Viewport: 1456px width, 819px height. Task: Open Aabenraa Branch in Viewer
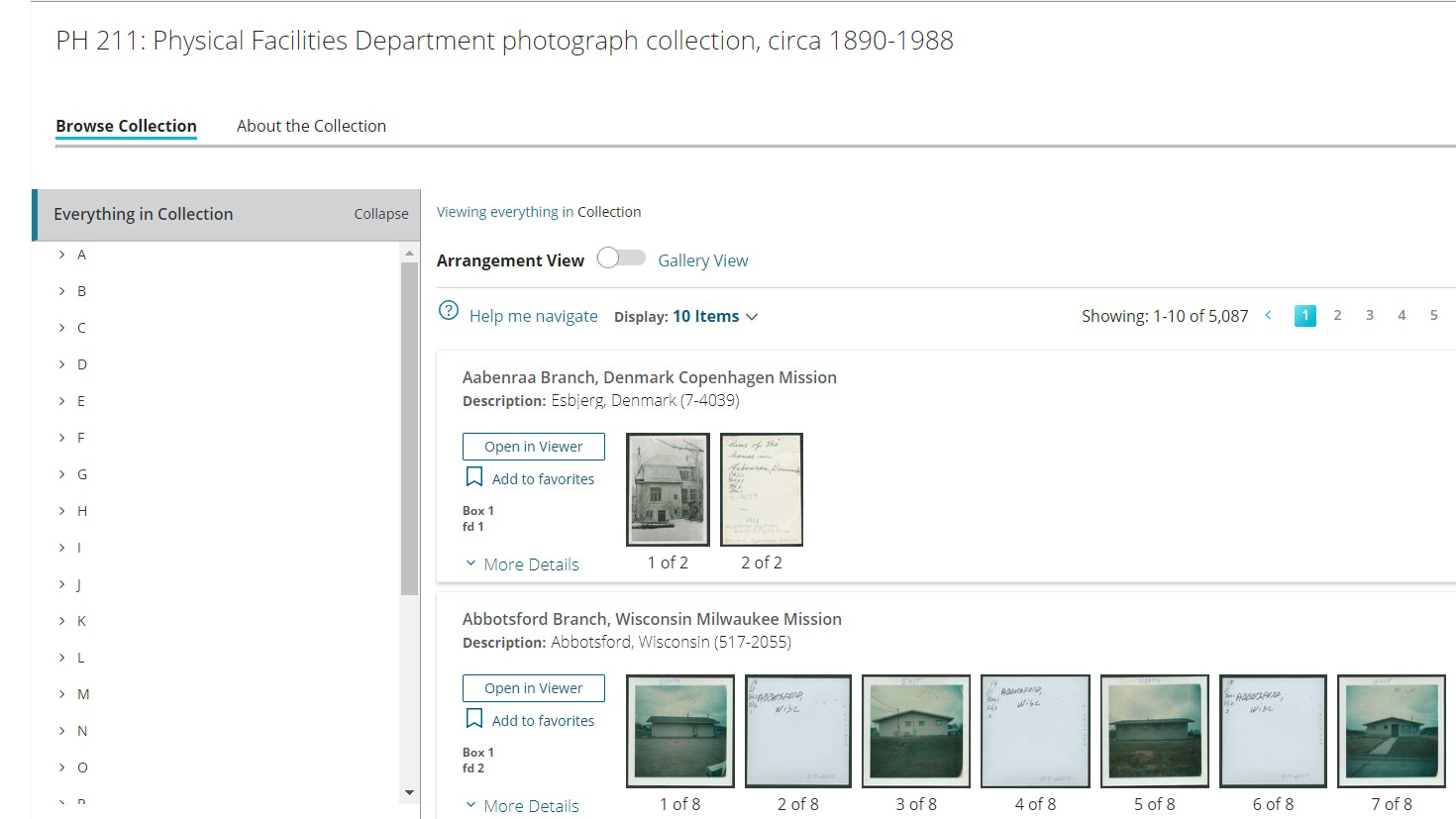[x=533, y=446]
